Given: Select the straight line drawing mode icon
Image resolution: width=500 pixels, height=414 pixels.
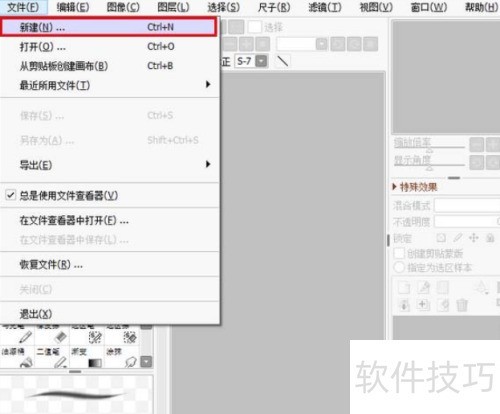Looking at the screenshot, I should point(283,61).
